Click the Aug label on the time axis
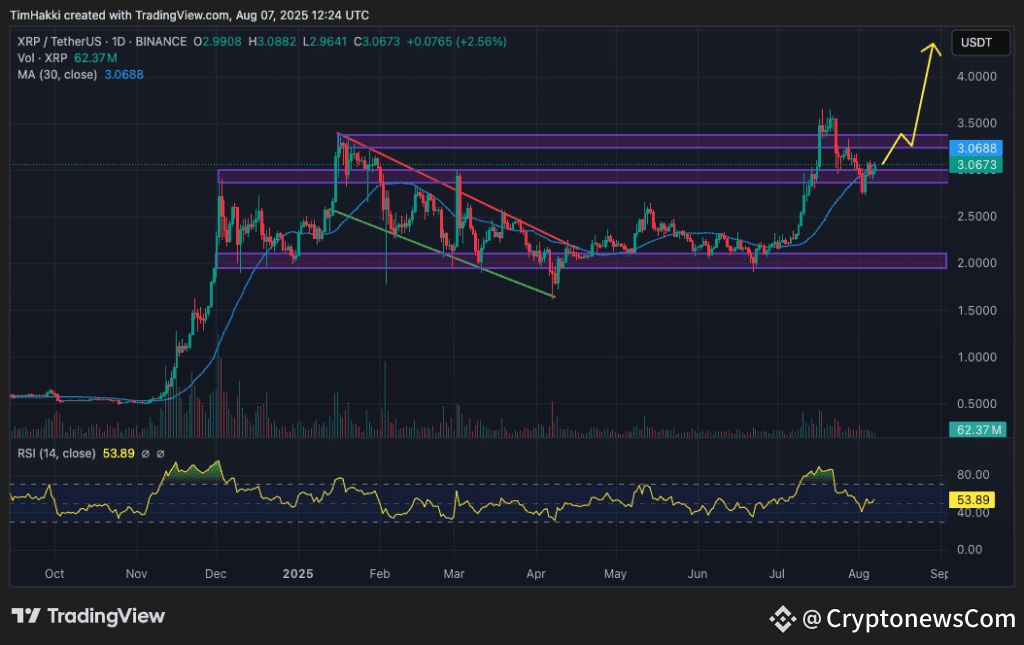Viewport: 1024px width, 645px height. tap(858, 574)
